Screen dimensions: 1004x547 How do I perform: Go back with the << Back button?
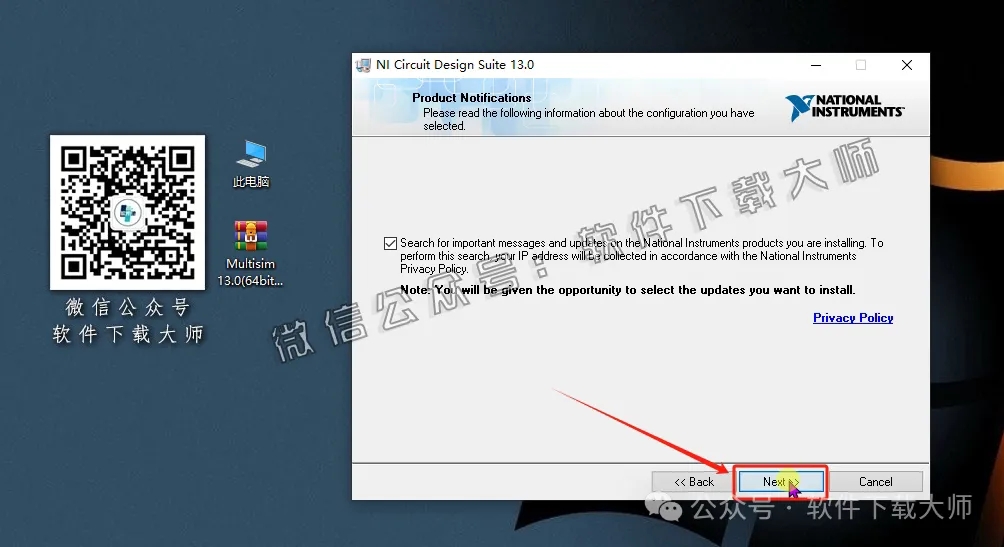pyautogui.click(x=694, y=482)
